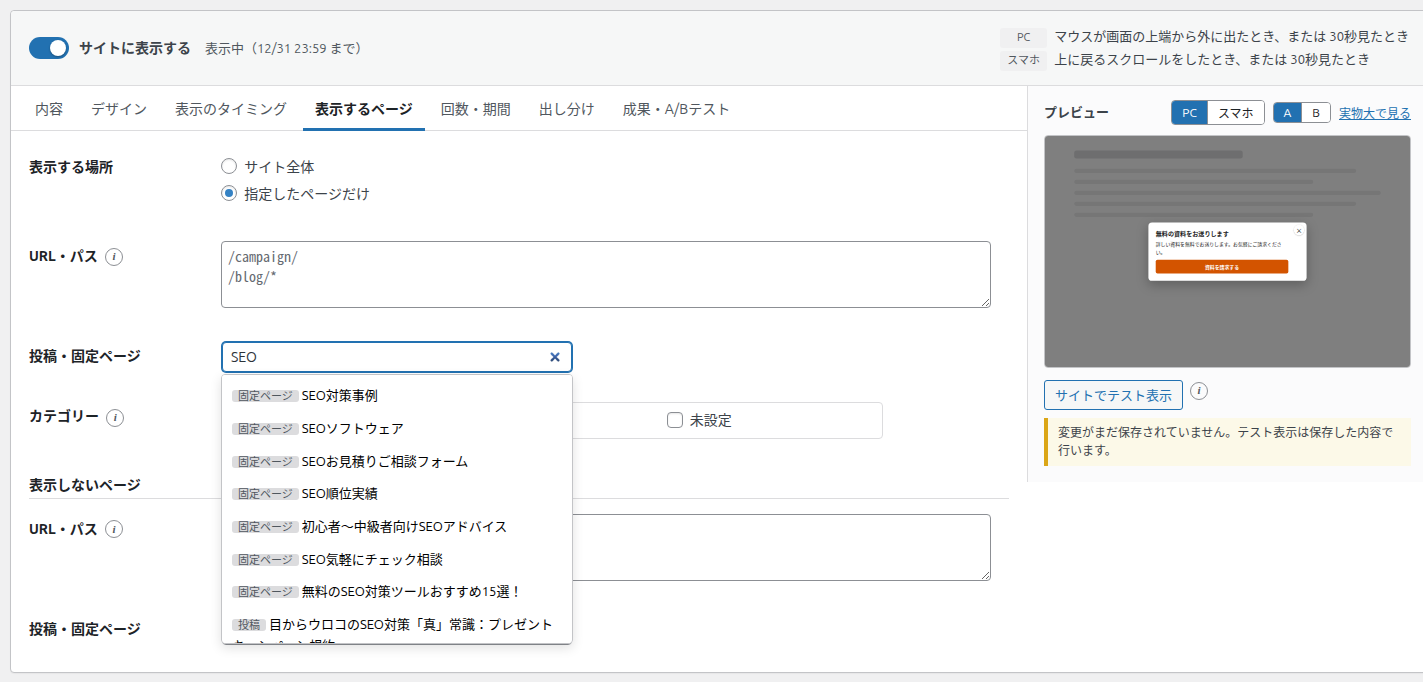
Task: Open the 内容 tab
Action: [49, 109]
